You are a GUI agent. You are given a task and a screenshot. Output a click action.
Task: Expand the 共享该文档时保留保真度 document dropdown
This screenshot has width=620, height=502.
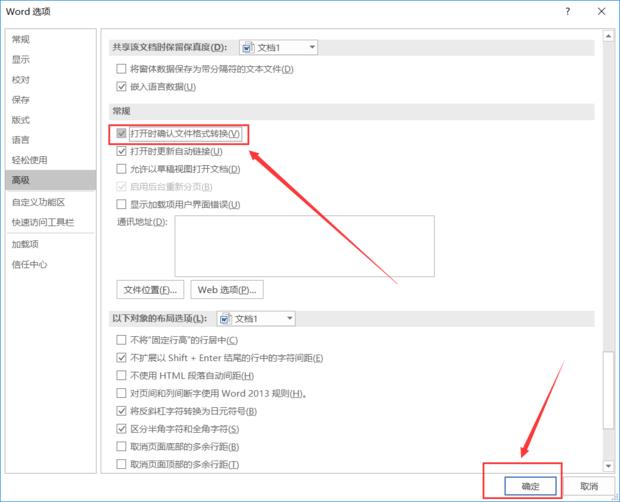pos(312,47)
